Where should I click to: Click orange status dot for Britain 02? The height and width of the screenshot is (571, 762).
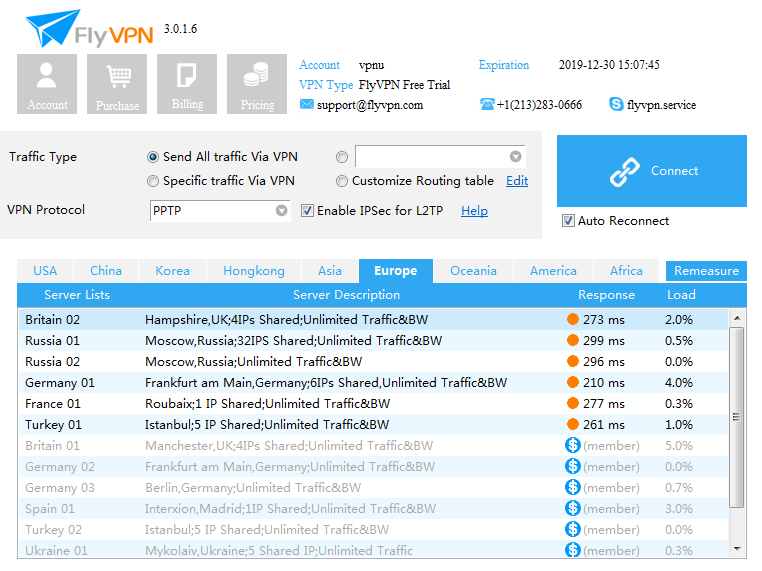tap(573, 319)
